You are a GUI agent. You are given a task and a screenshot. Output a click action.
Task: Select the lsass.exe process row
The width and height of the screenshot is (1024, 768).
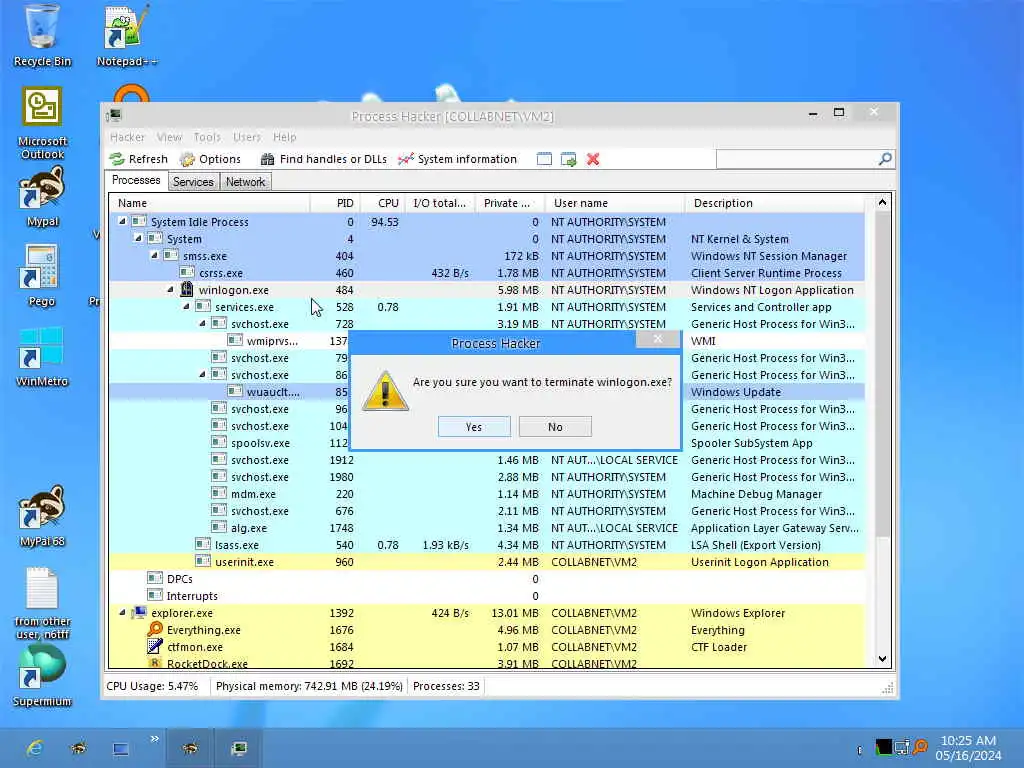click(487, 545)
